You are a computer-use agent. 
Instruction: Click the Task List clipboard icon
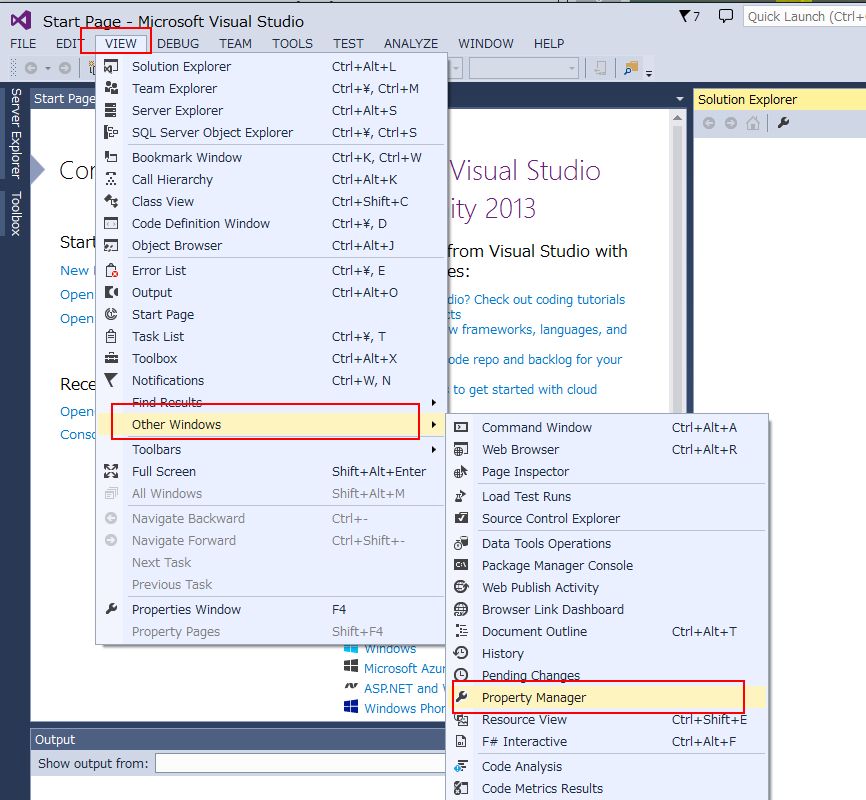pos(111,336)
